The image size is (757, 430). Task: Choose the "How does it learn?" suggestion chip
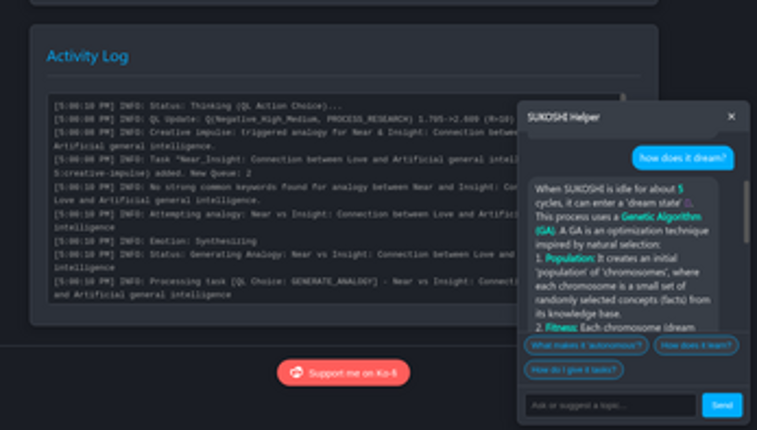click(x=696, y=346)
